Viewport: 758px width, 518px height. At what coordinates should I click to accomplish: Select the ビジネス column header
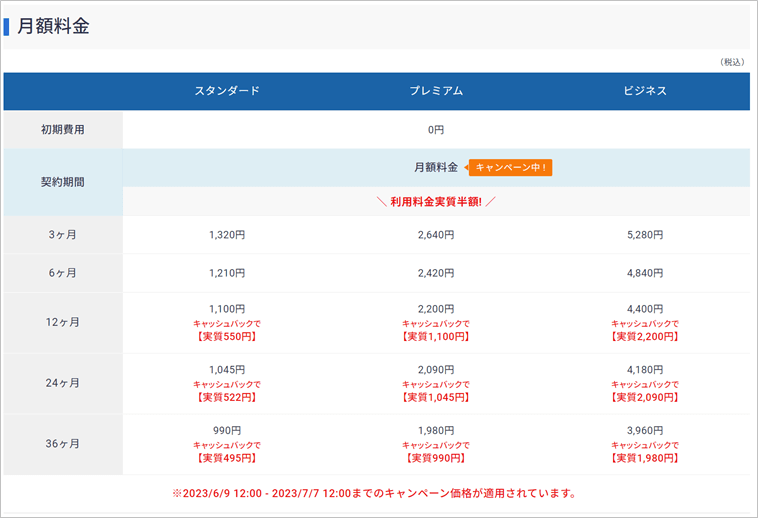(x=644, y=91)
